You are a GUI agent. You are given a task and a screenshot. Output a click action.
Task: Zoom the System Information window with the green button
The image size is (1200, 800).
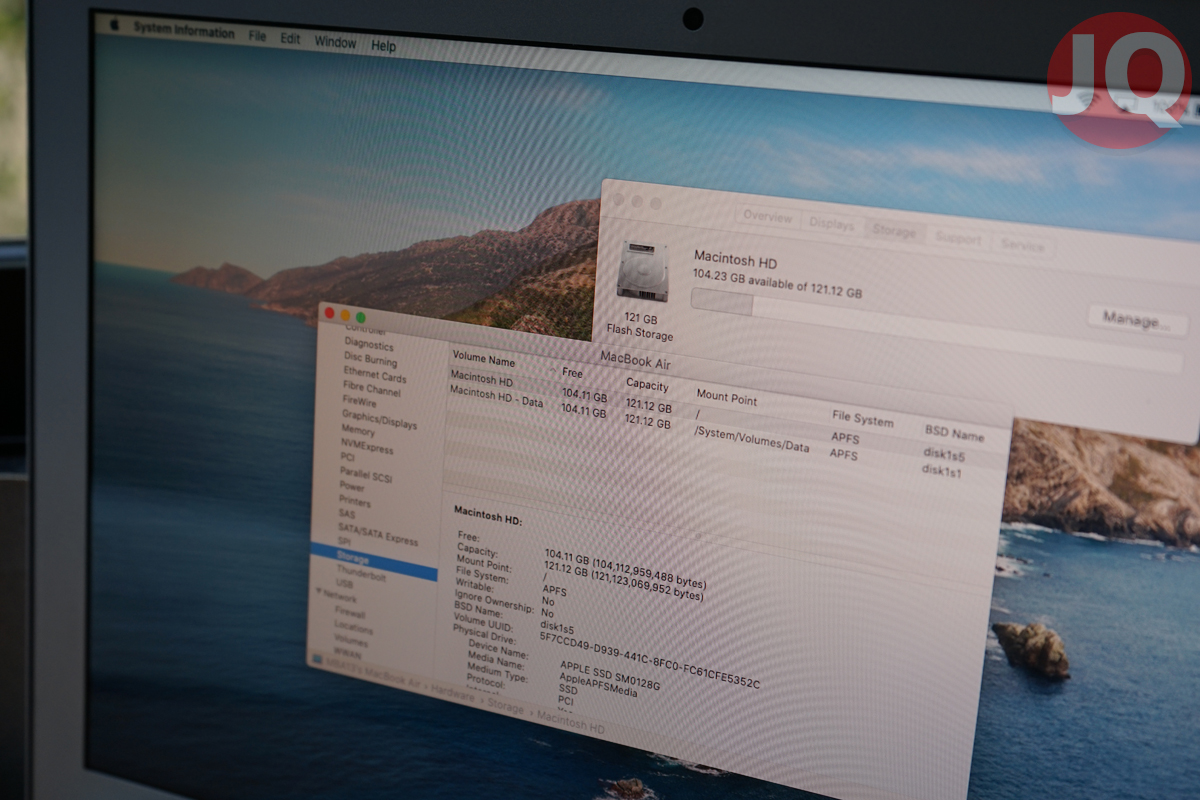click(361, 318)
